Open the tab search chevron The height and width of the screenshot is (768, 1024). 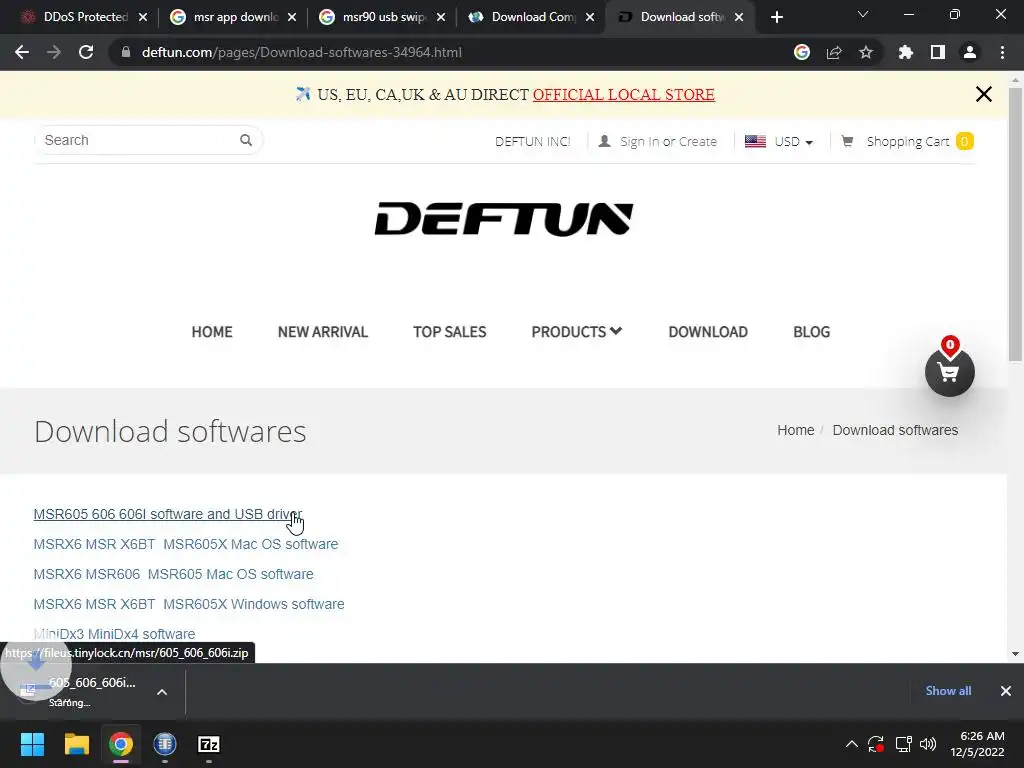[x=863, y=15]
